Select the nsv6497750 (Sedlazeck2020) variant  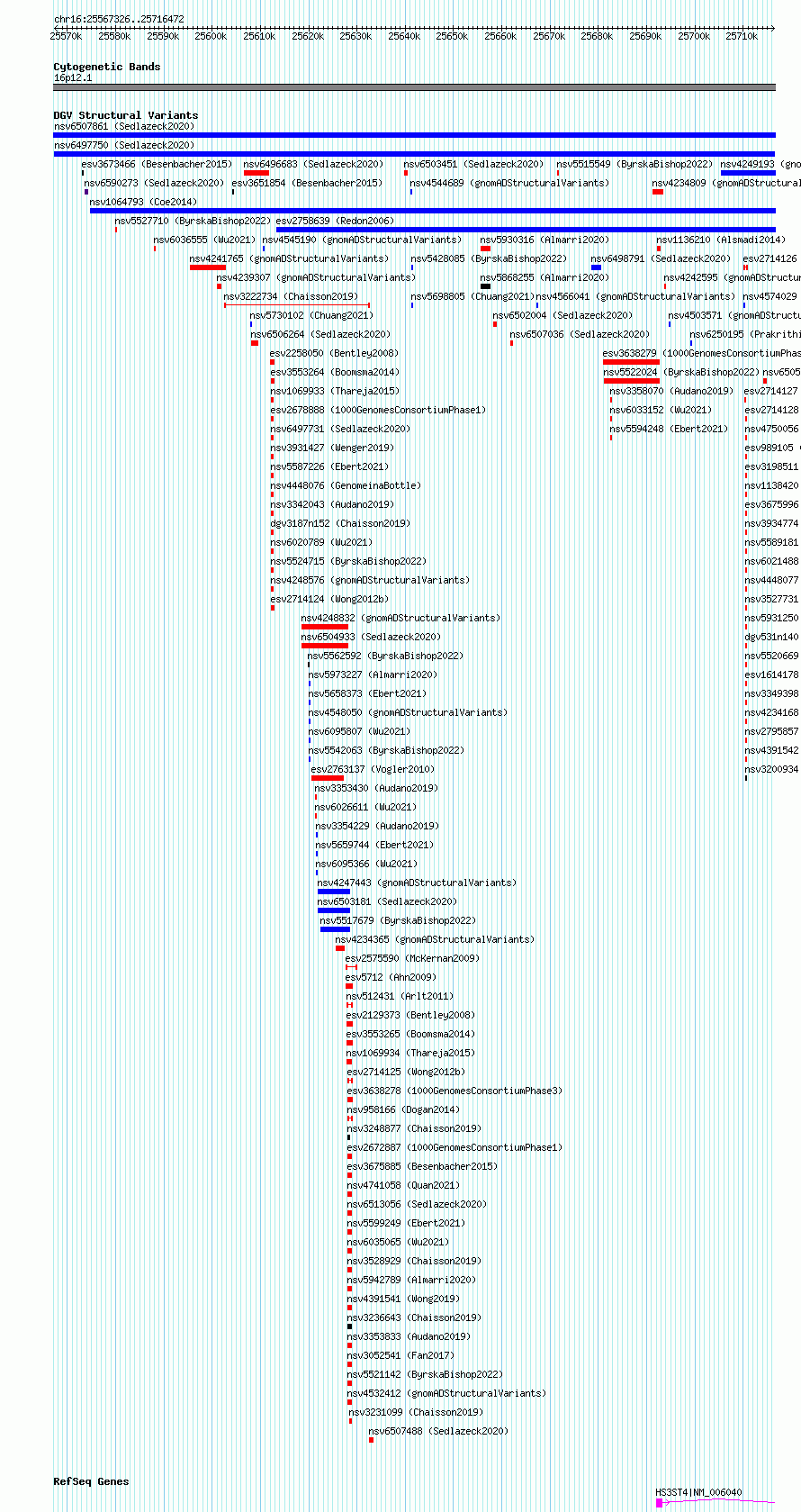coord(123,145)
